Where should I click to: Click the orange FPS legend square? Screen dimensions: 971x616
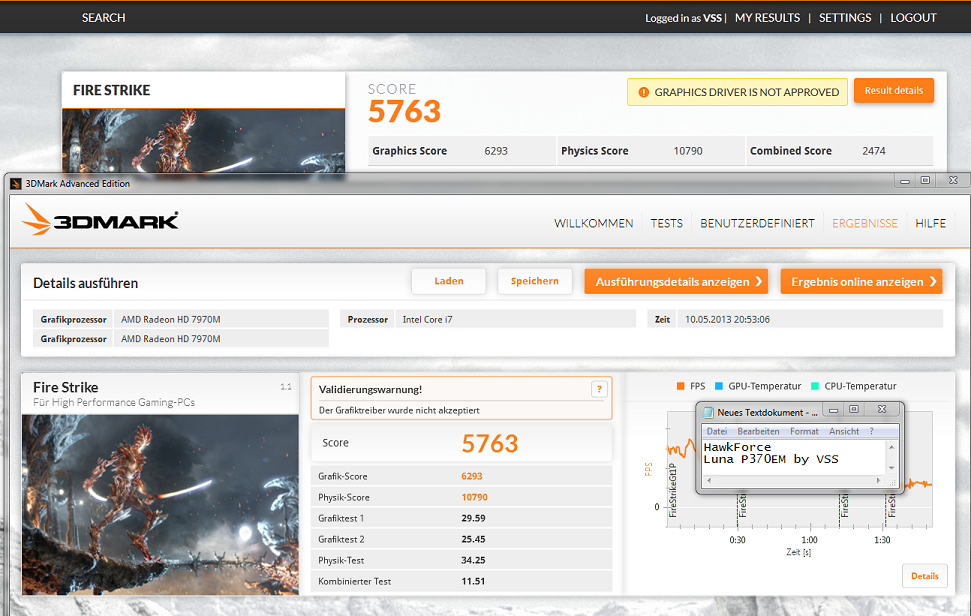pos(681,386)
